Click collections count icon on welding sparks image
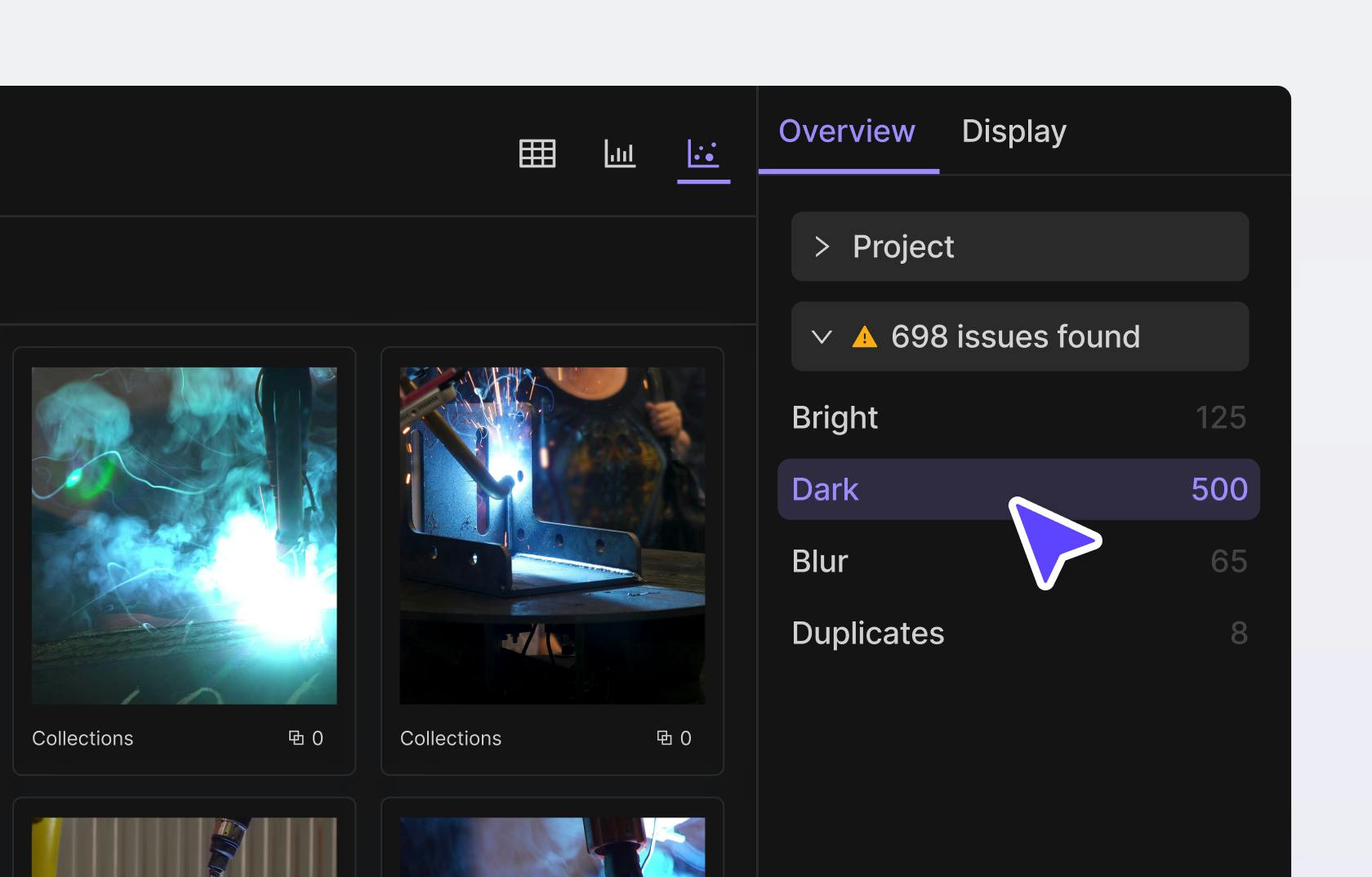 (x=665, y=738)
